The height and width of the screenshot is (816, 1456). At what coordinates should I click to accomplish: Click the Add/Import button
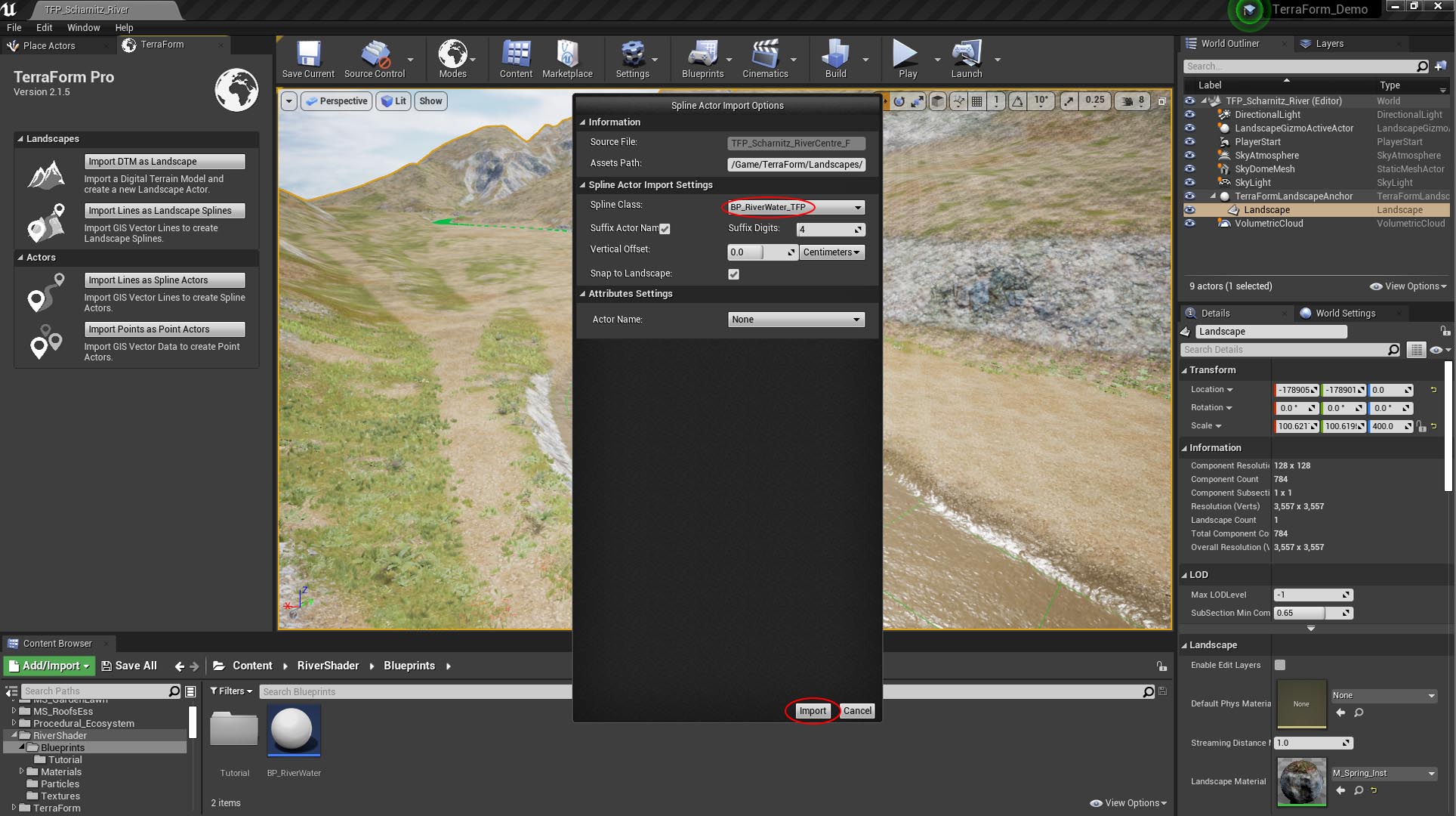click(49, 666)
